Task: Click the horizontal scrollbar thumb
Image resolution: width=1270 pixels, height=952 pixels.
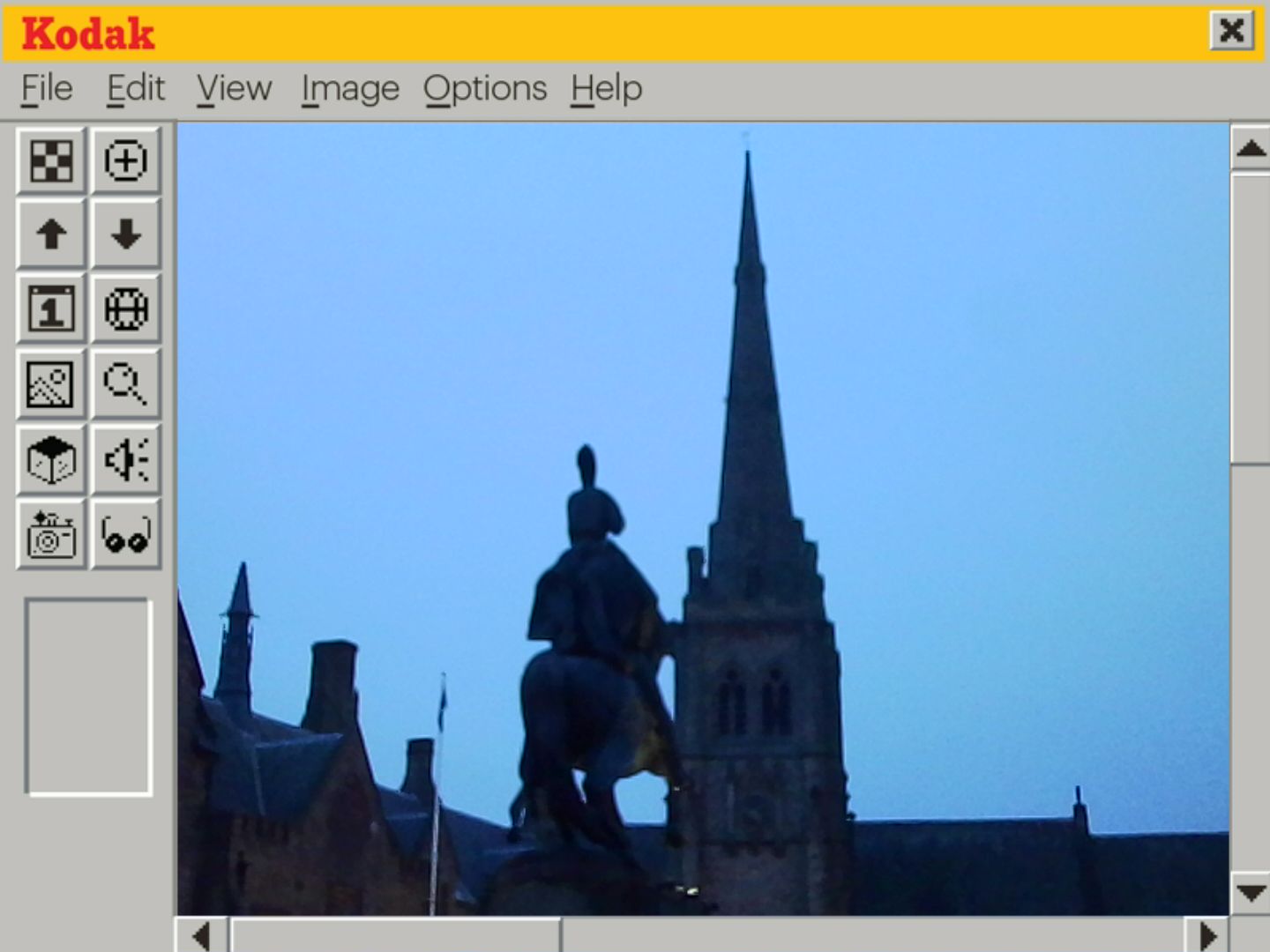Action: [x=396, y=935]
